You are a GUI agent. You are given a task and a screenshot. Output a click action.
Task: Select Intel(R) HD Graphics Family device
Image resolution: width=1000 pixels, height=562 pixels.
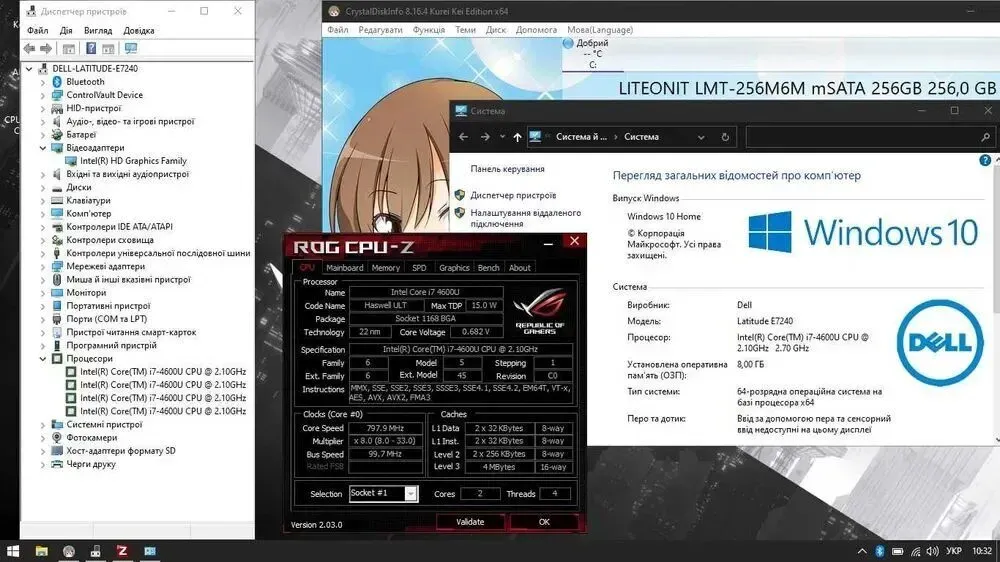tap(133, 160)
